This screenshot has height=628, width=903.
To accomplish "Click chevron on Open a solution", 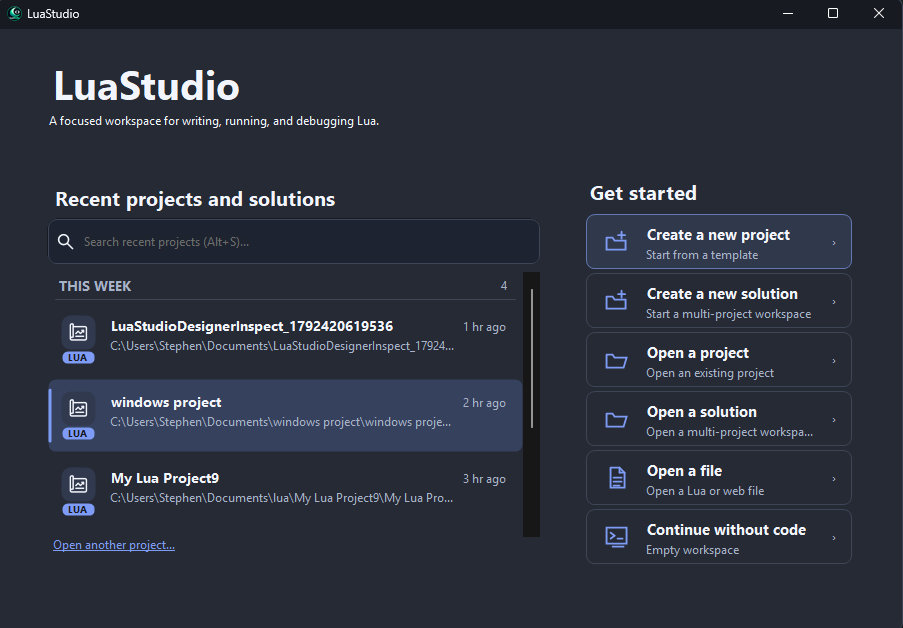I will coord(834,420).
